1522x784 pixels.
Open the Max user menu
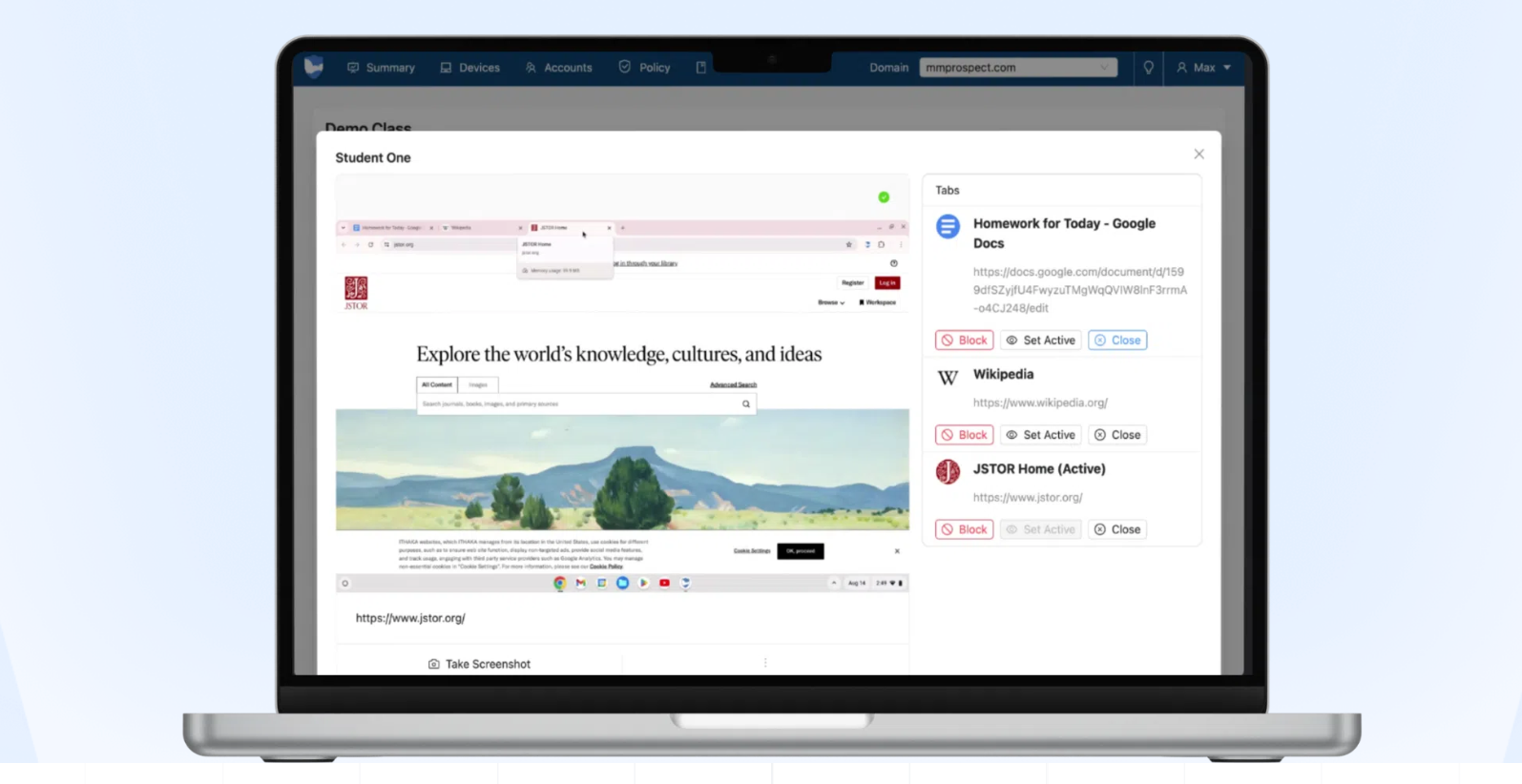pyautogui.click(x=1203, y=68)
